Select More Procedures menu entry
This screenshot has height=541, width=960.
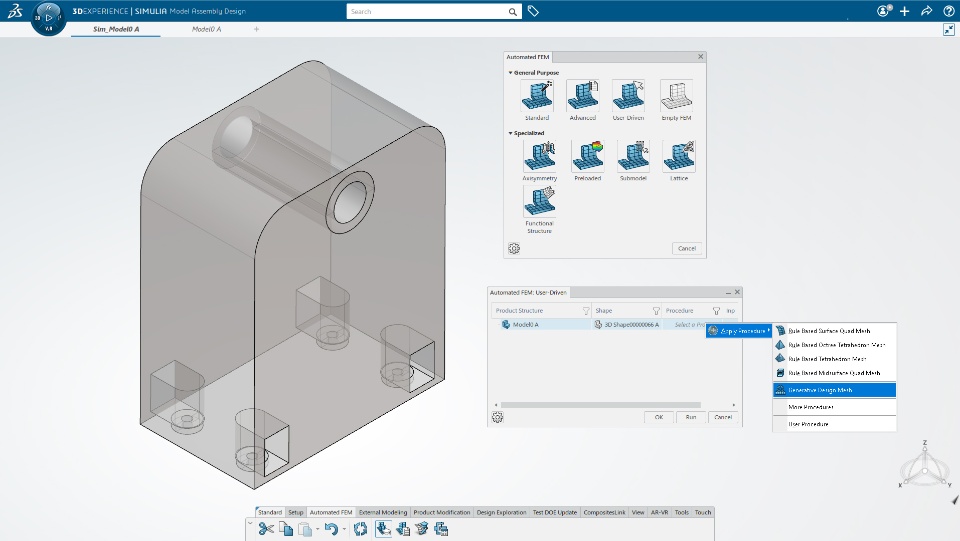[834, 407]
